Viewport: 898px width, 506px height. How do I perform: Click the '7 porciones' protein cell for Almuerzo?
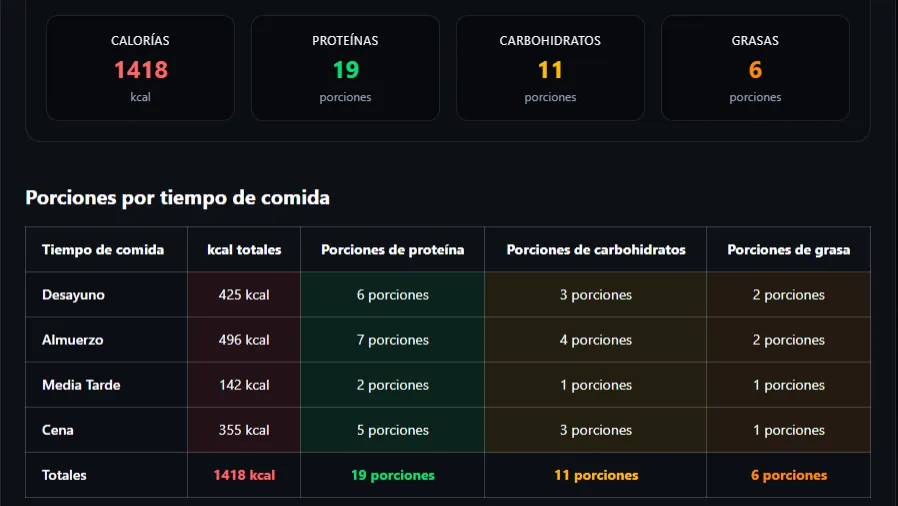(392, 340)
